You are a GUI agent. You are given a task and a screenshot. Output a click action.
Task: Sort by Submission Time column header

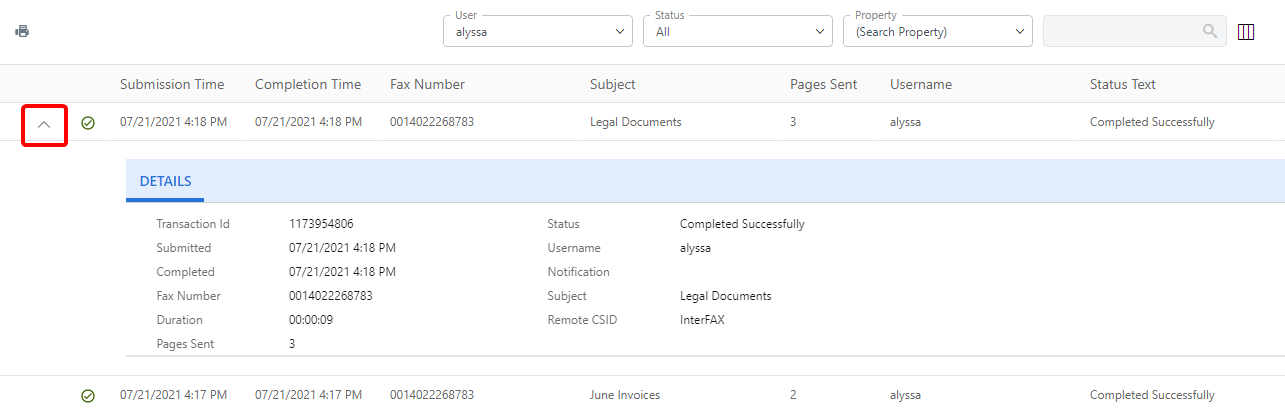pos(172,84)
